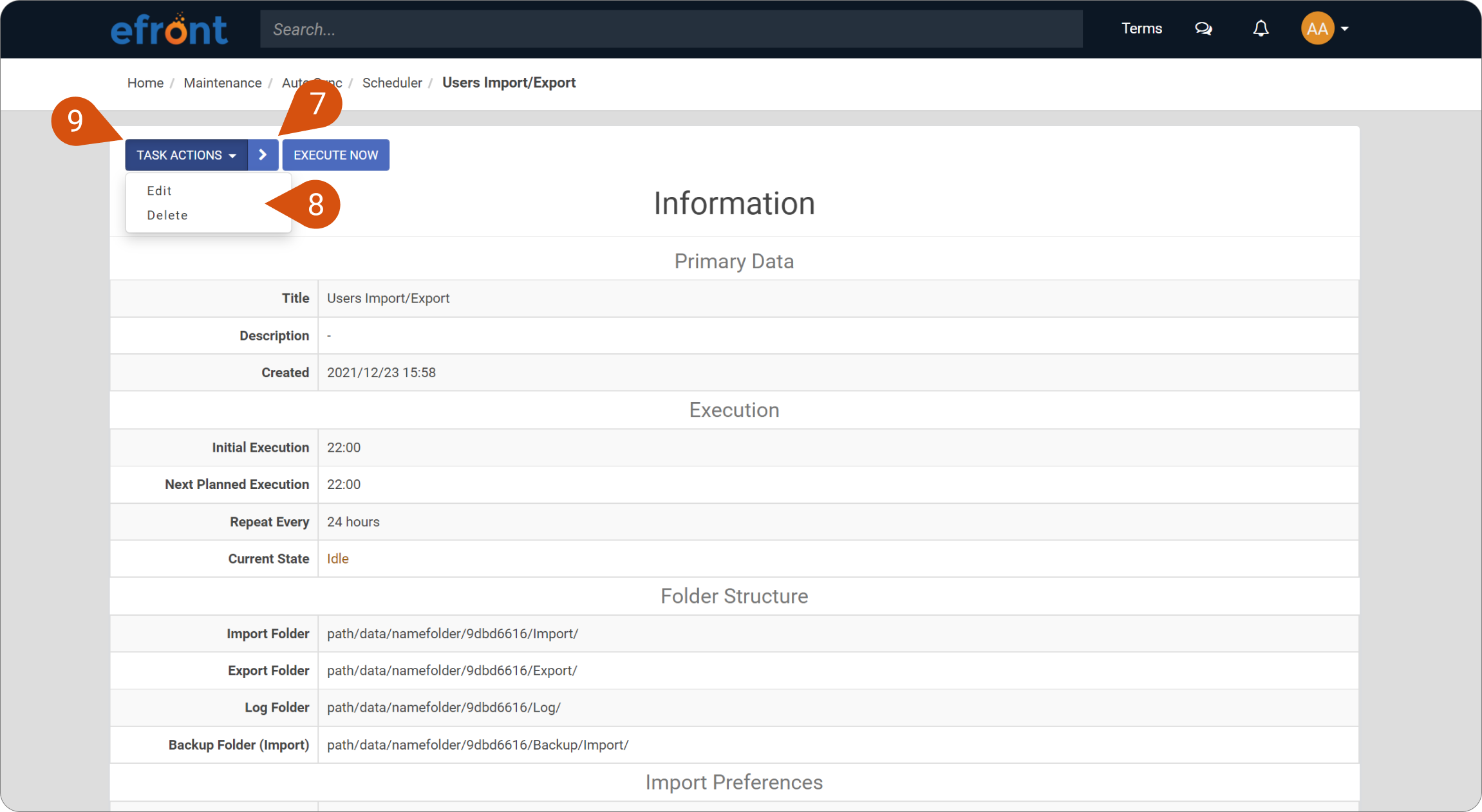Open the Terms link

pos(1141,28)
